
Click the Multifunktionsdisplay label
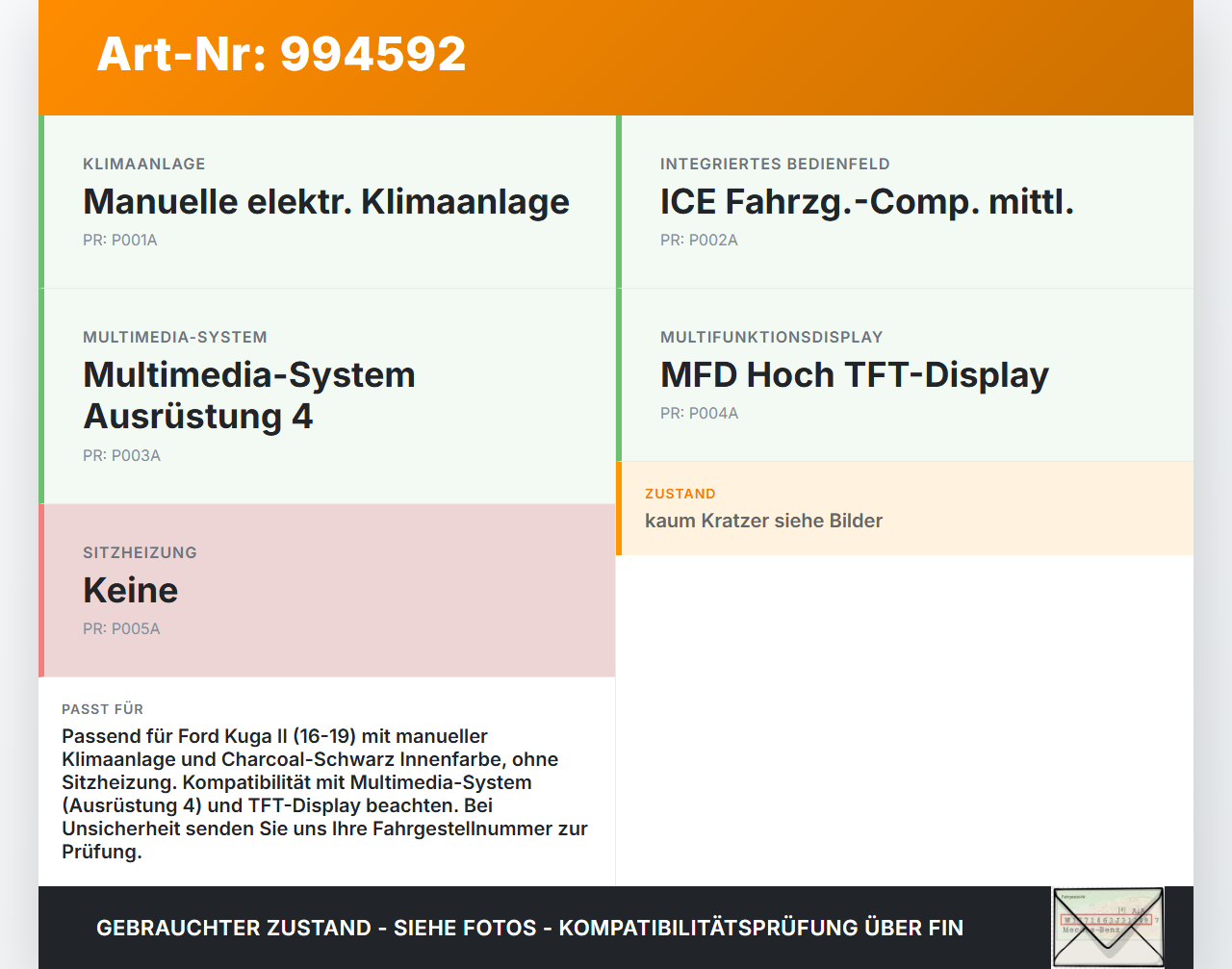pyautogui.click(x=772, y=338)
